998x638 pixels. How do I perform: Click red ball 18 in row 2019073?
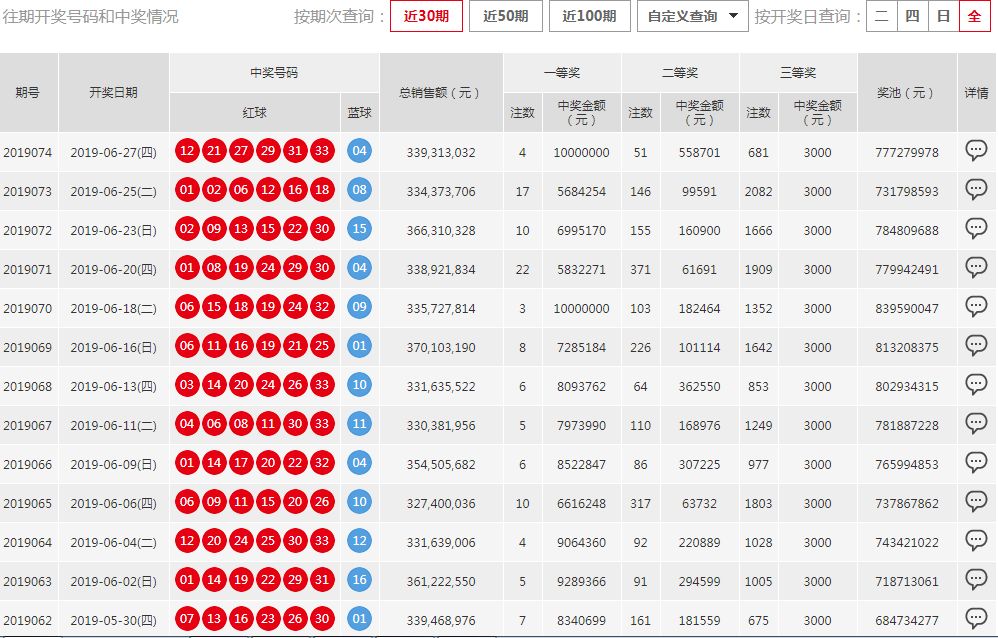click(322, 190)
